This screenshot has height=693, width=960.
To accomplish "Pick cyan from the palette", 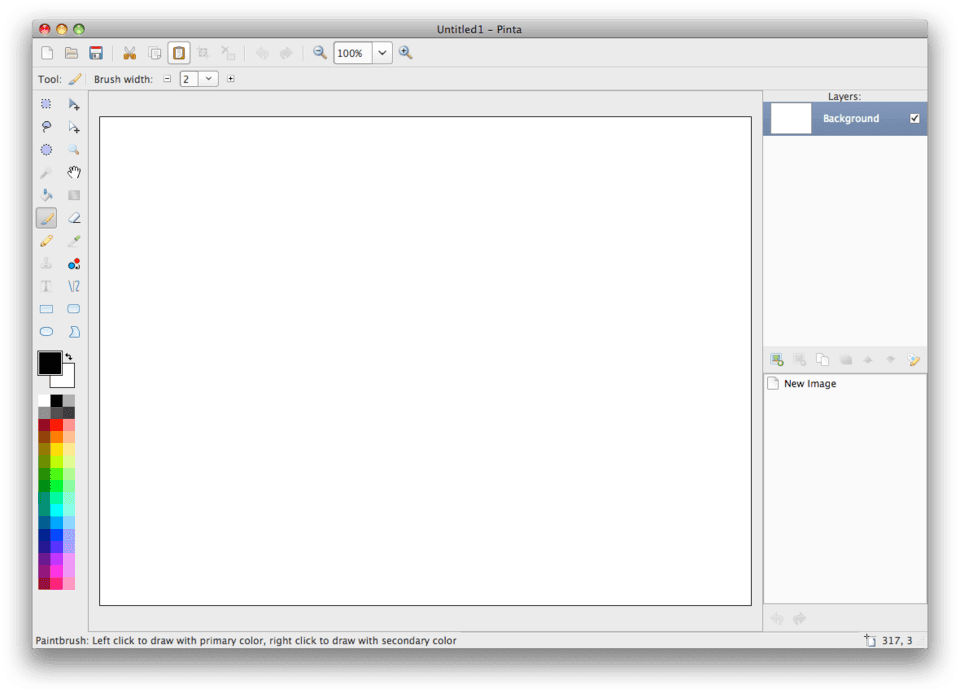I will click(x=56, y=510).
